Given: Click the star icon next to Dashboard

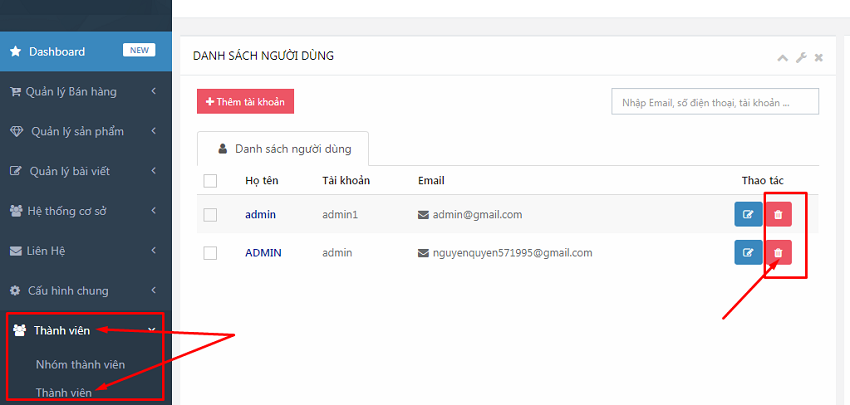Looking at the screenshot, I should click(x=15, y=51).
